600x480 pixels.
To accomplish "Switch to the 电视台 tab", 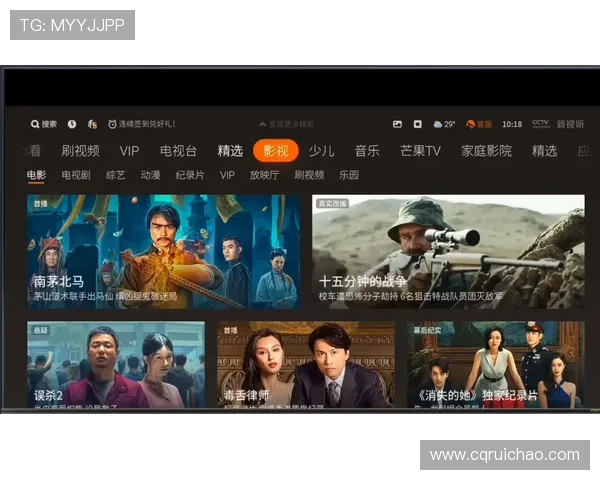I will pyautogui.click(x=178, y=151).
